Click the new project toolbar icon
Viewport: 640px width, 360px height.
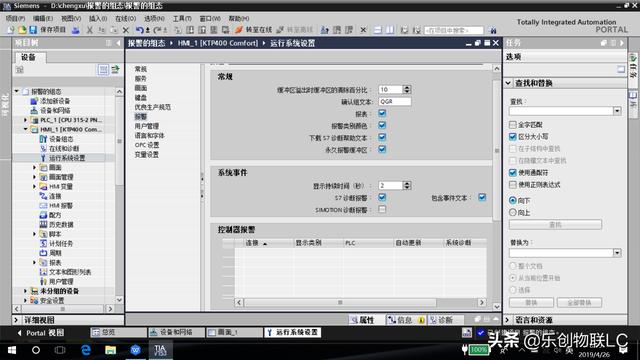pos(11,30)
